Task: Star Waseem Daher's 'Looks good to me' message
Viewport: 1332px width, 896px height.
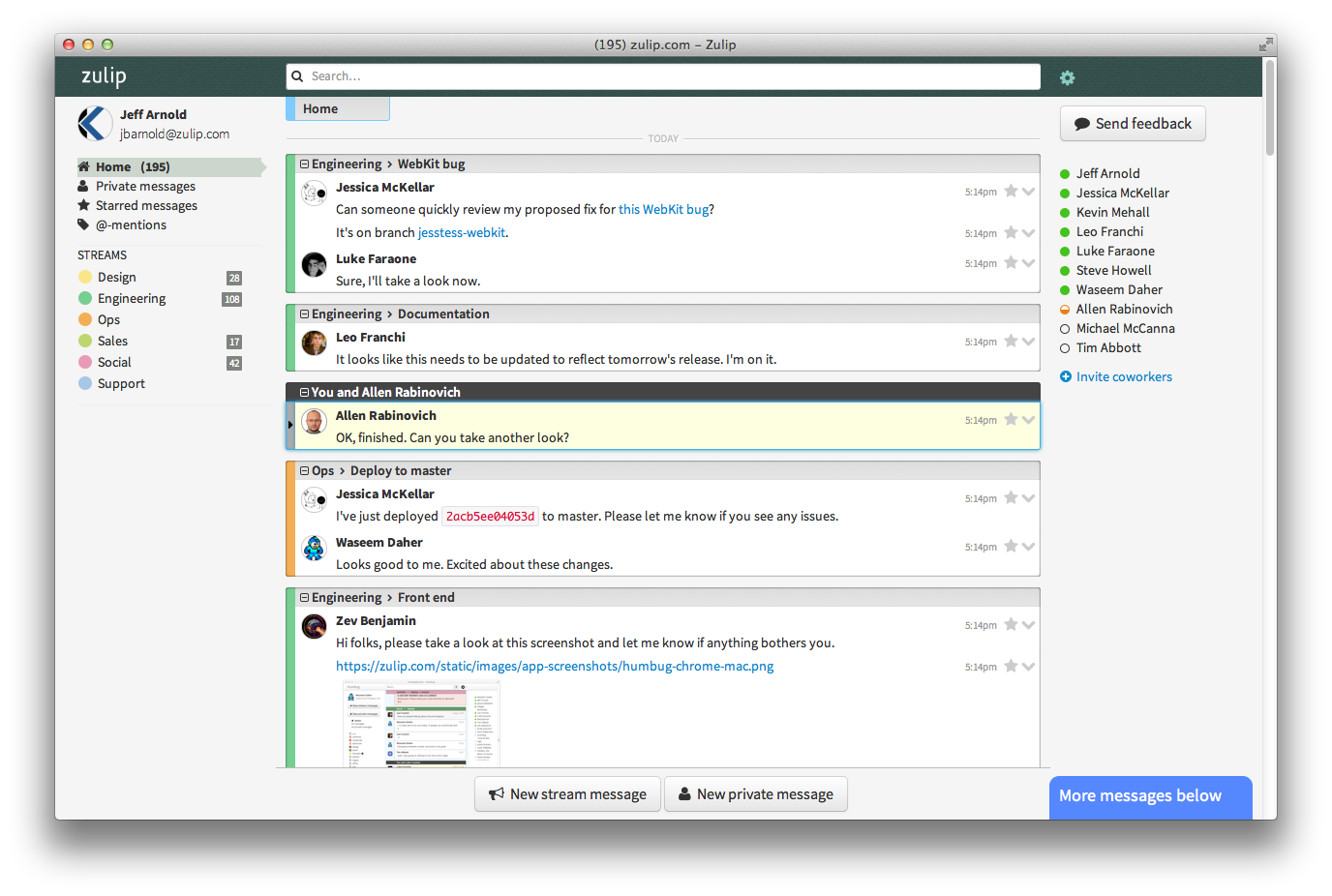Action: coord(1011,546)
